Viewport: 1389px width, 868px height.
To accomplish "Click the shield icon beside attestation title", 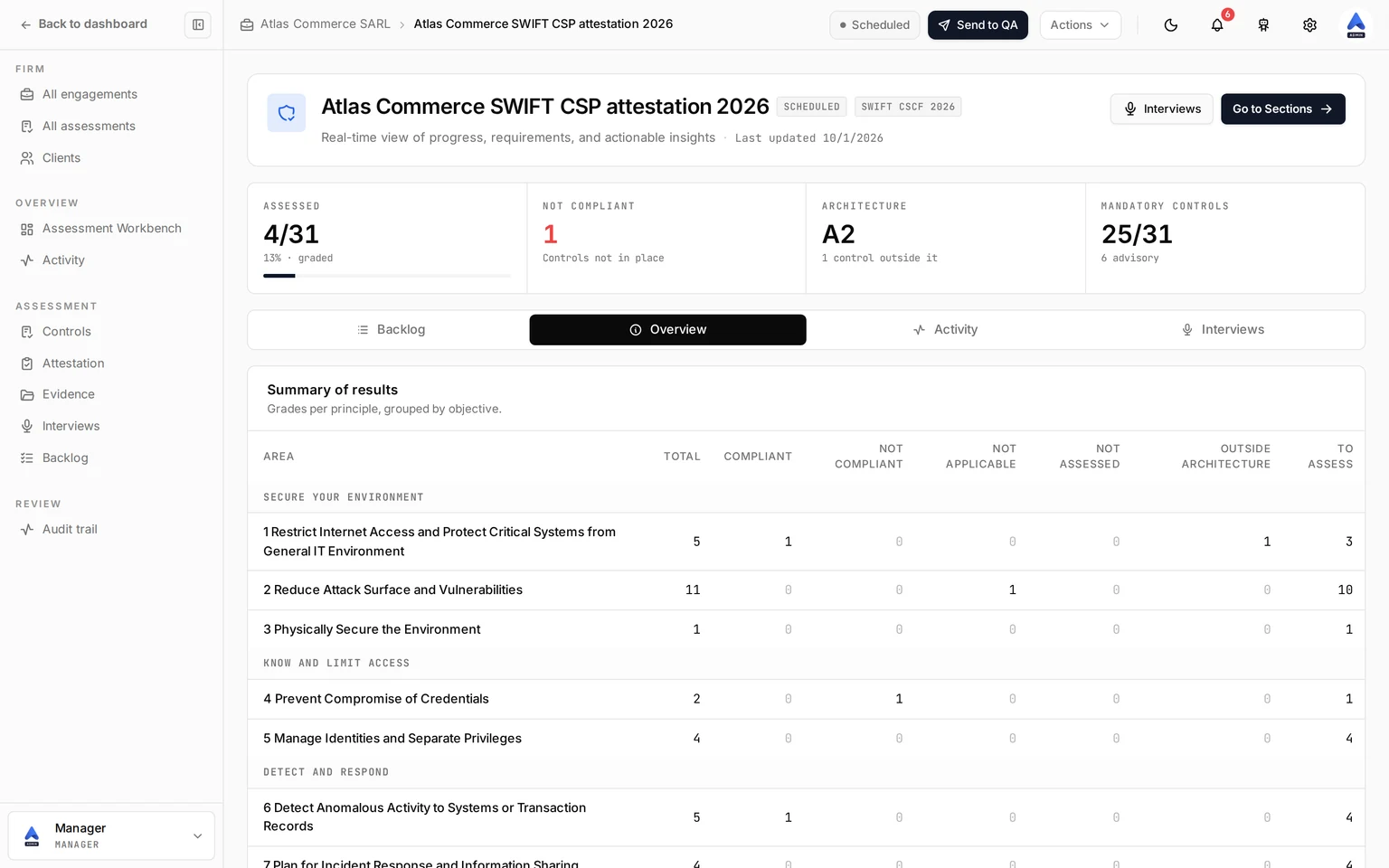I will point(287,113).
